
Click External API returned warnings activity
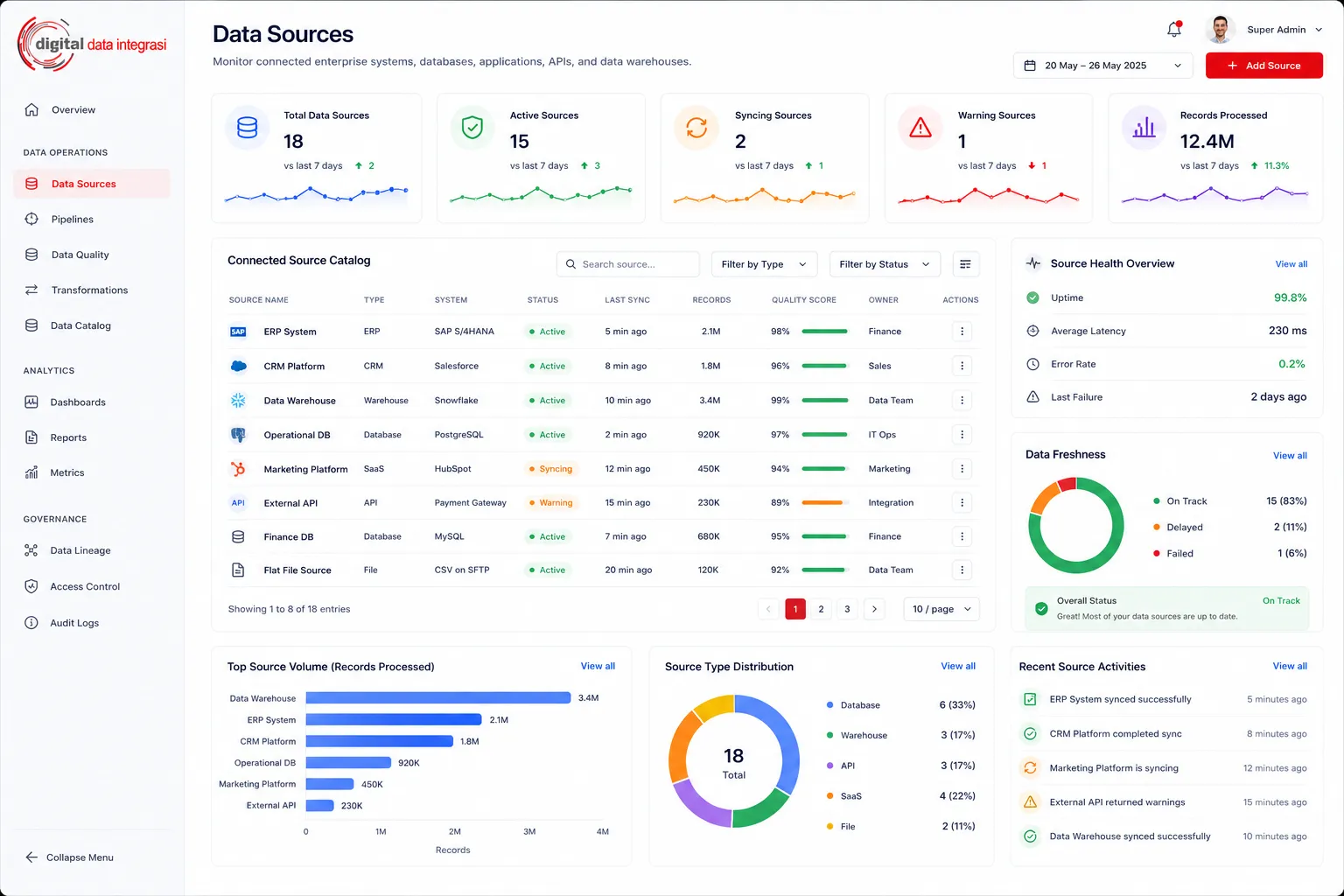1164,802
